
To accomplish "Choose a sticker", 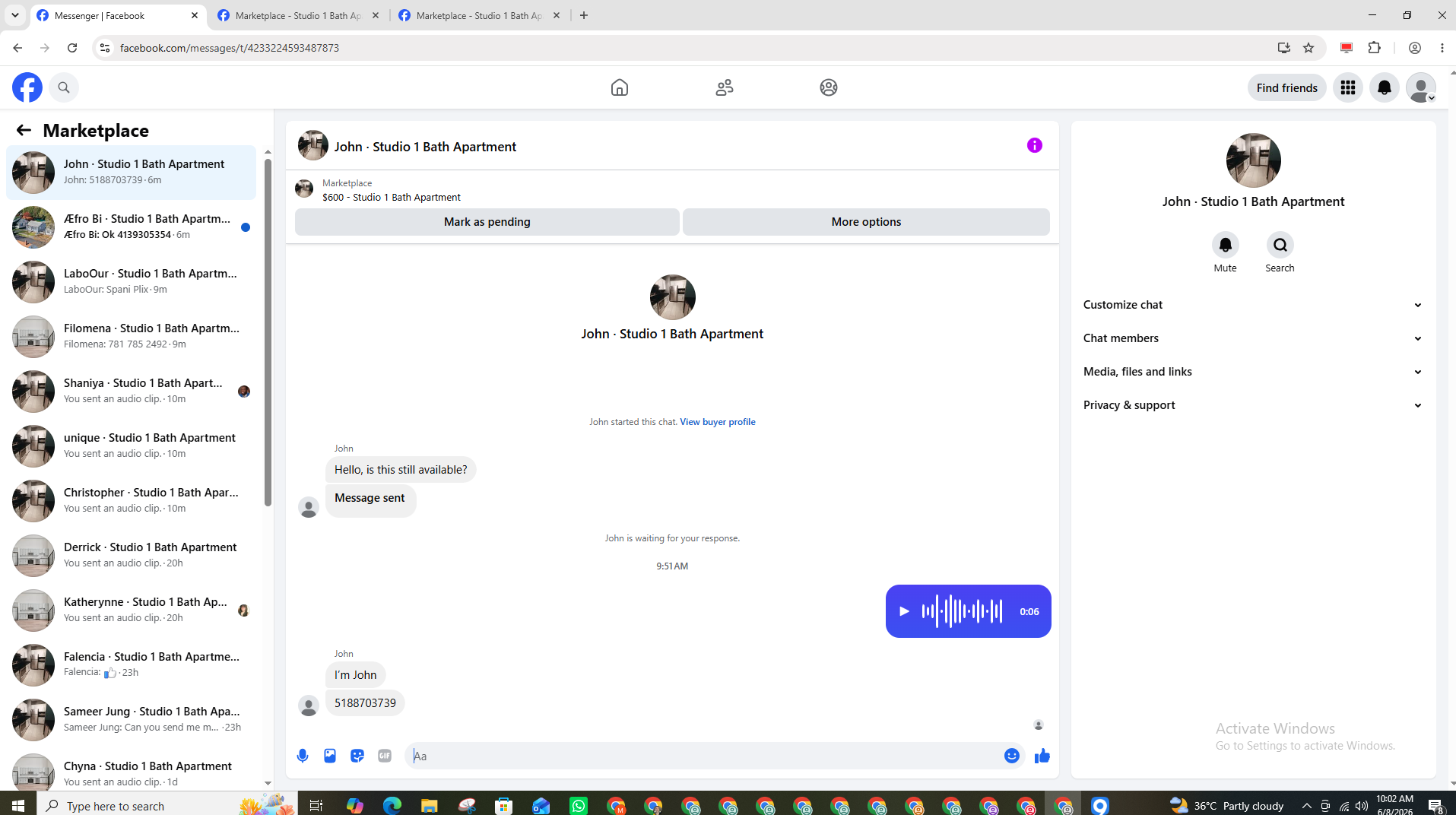I will tap(357, 756).
